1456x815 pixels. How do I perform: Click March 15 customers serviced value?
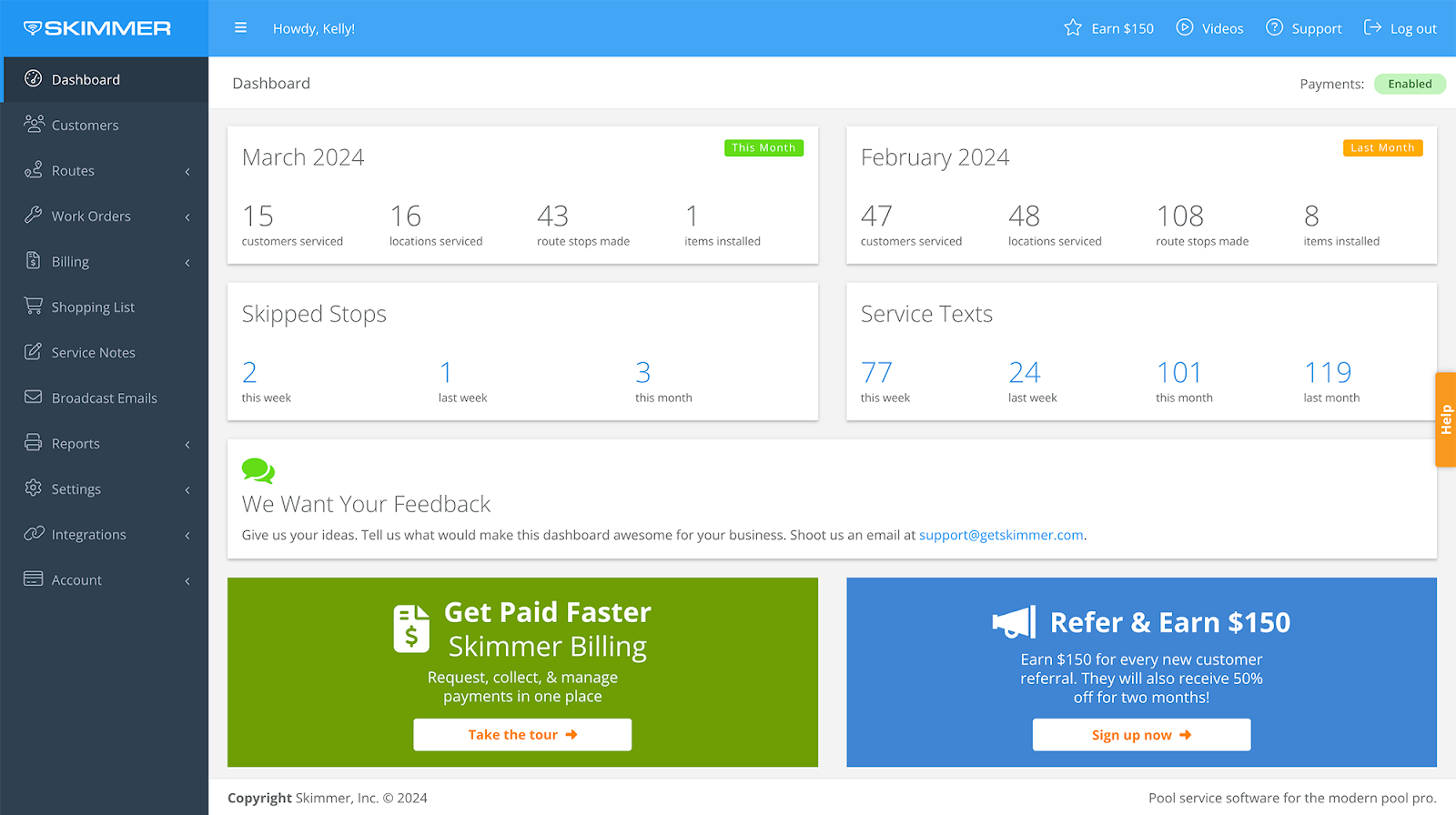click(258, 216)
